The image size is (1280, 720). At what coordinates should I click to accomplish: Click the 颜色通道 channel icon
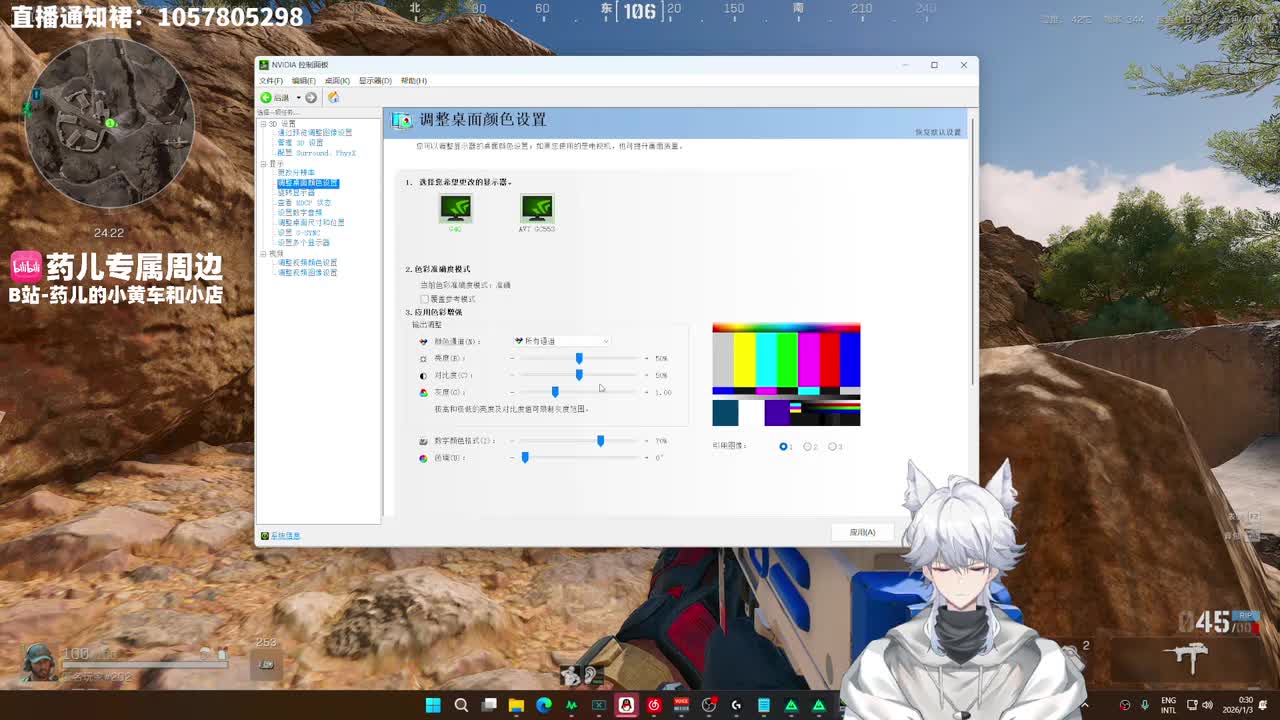(x=423, y=341)
